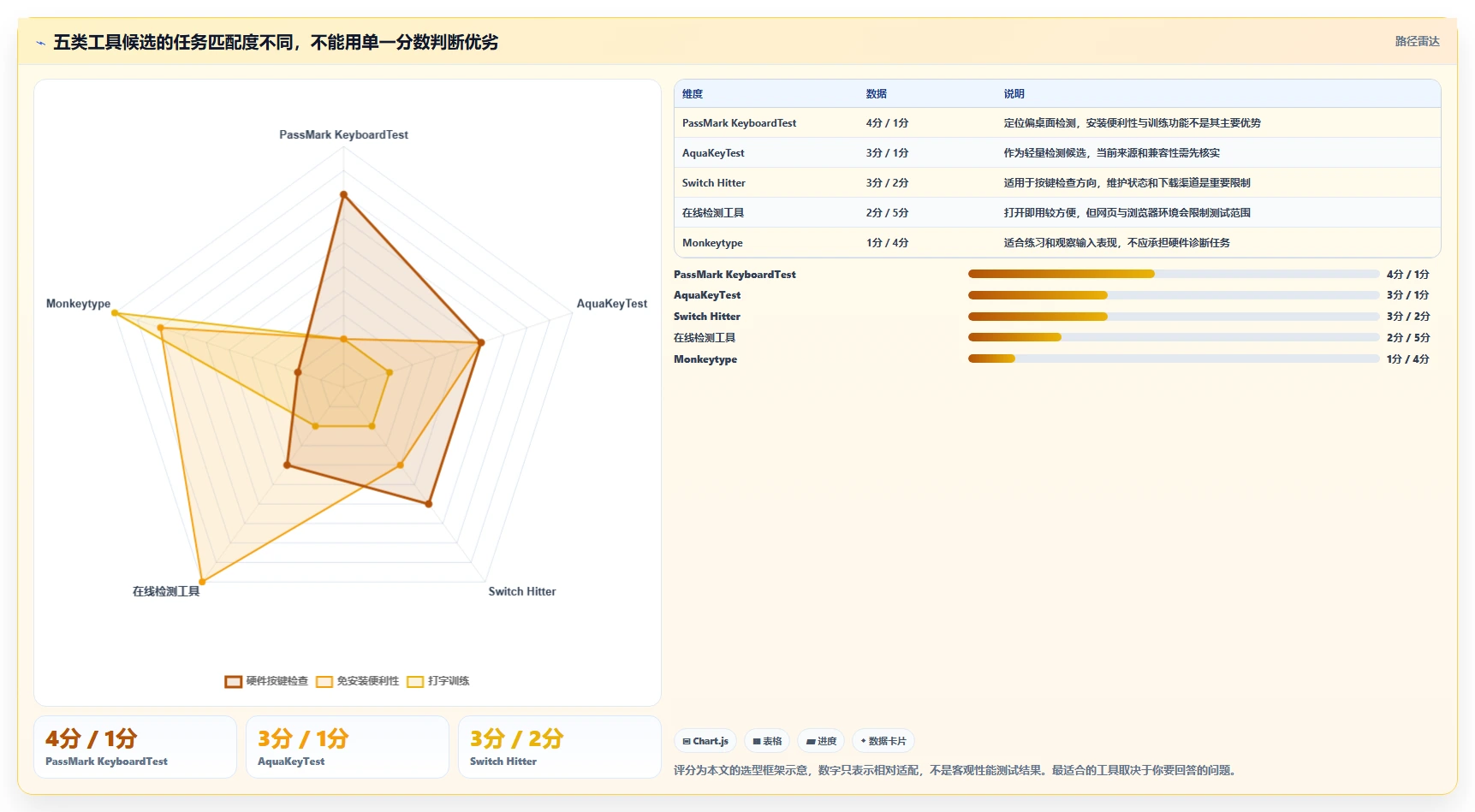
Task: Click the Chart.js chip
Action: (705, 741)
